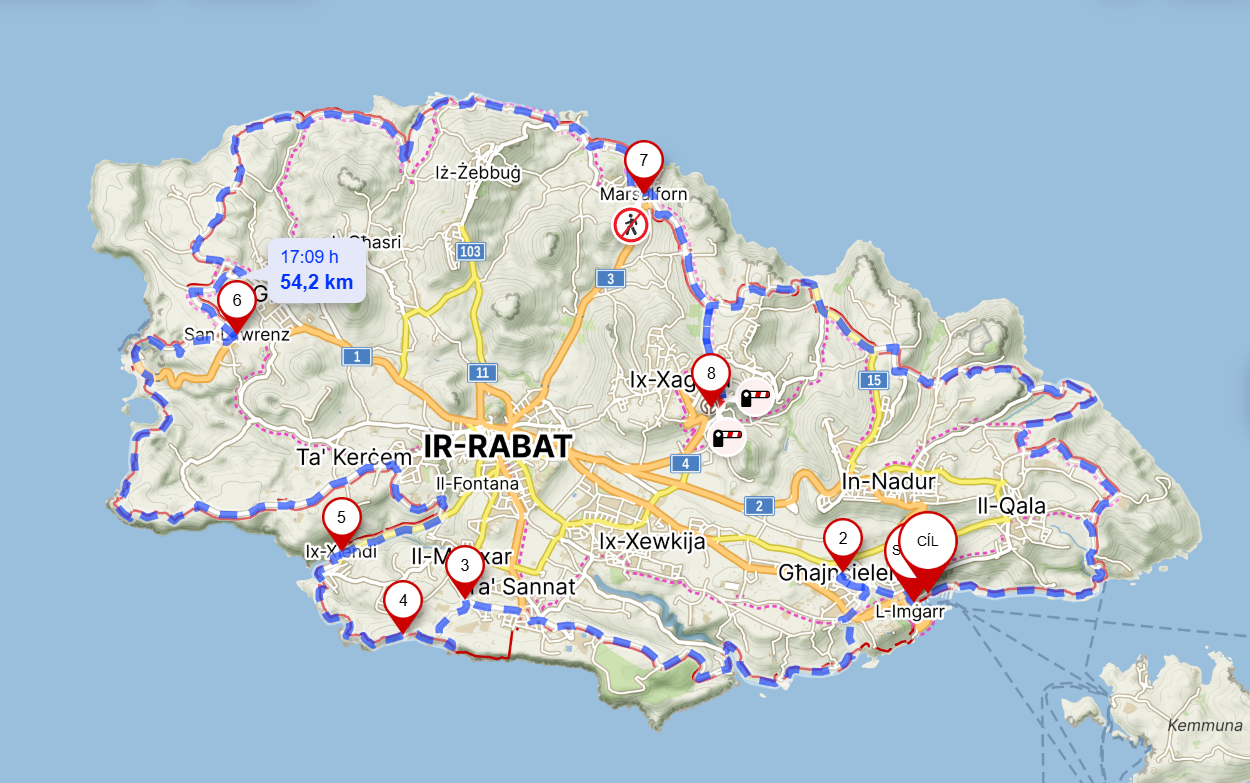Click the Iż-Żebbuġ town label
The image size is (1250, 783).
[x=476, y=173]
